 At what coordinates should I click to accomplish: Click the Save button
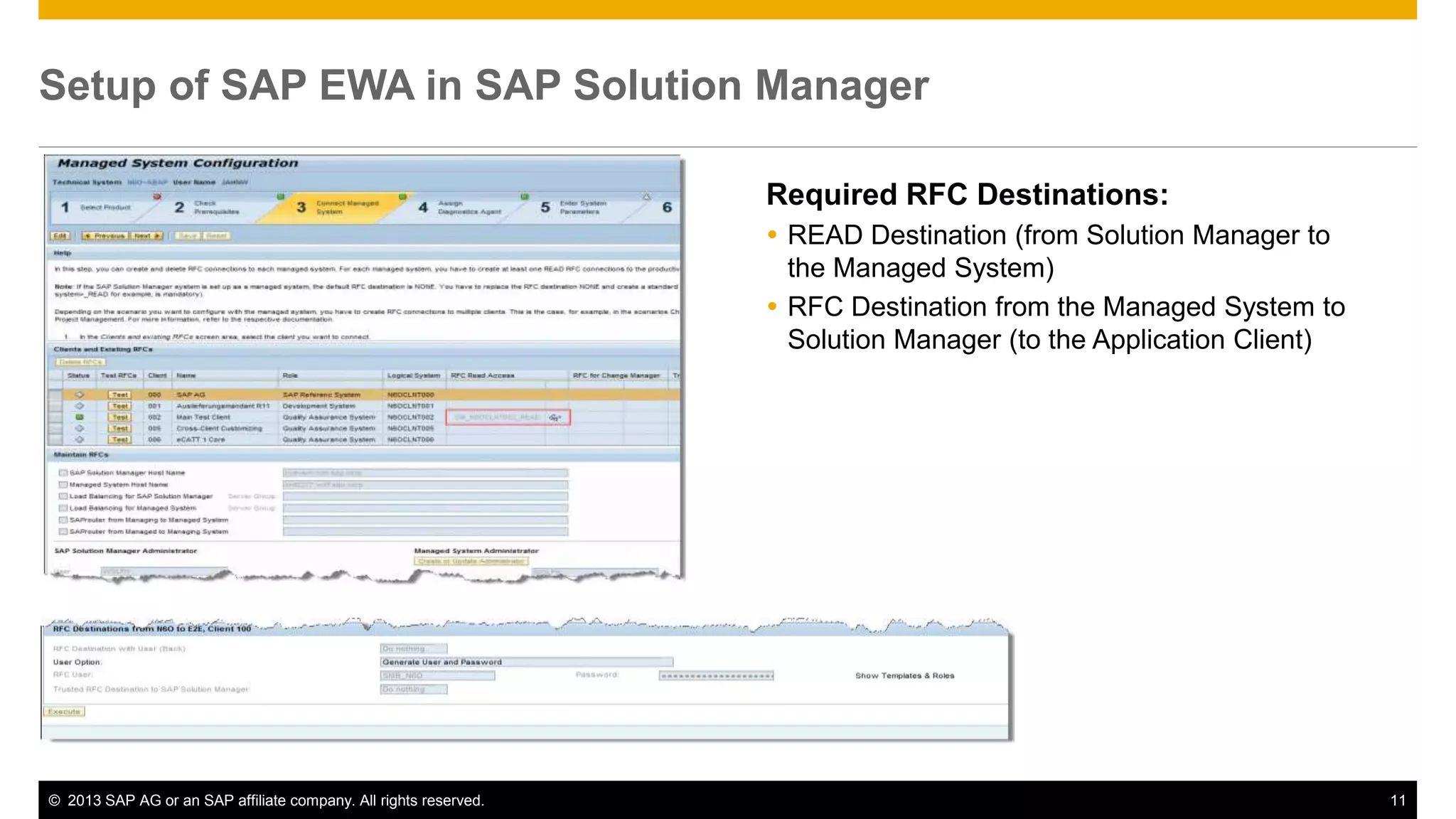(188, 236)
